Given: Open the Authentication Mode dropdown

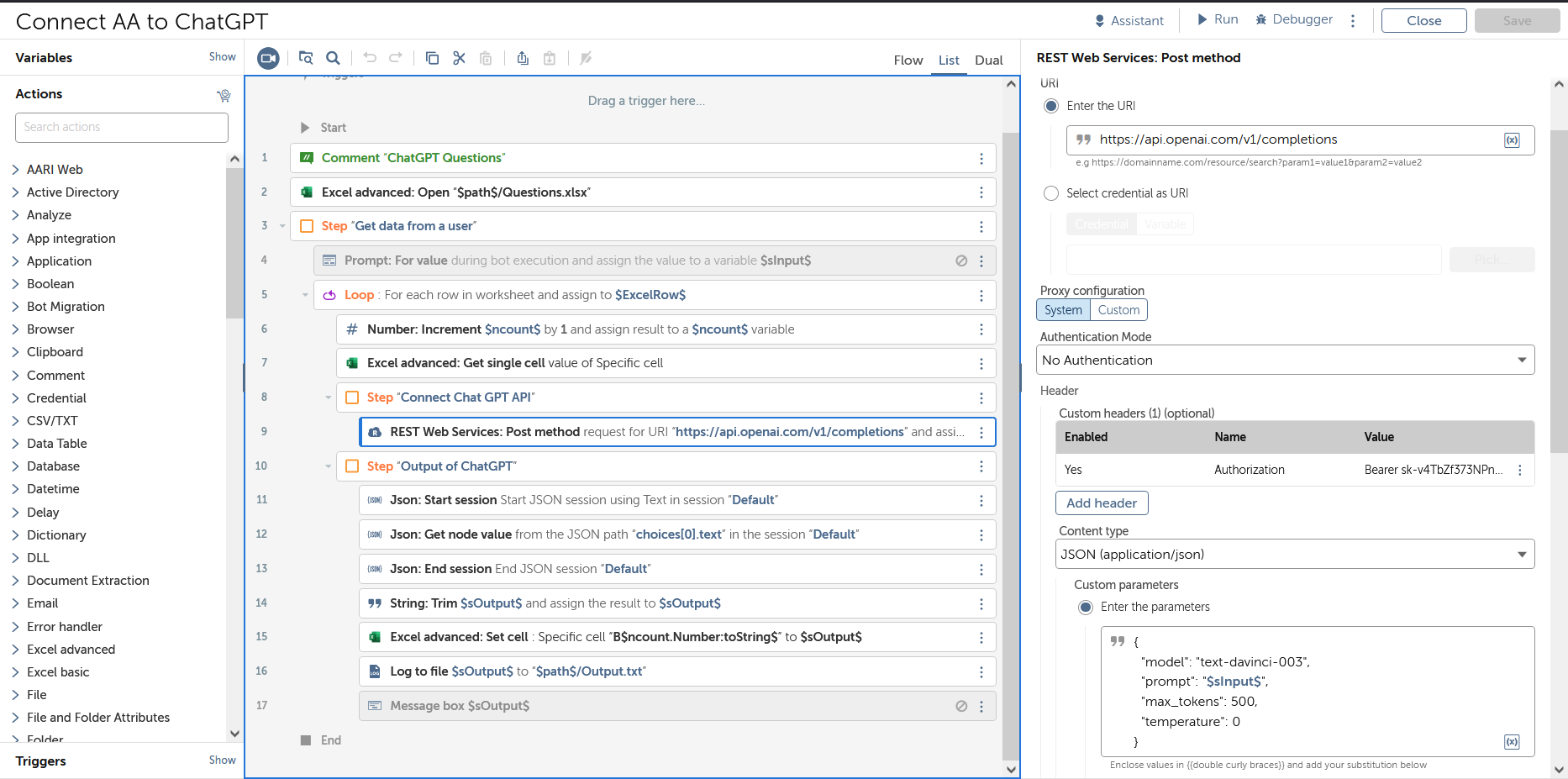Looking at the screenshot, I should click(x=1285, y=361).
